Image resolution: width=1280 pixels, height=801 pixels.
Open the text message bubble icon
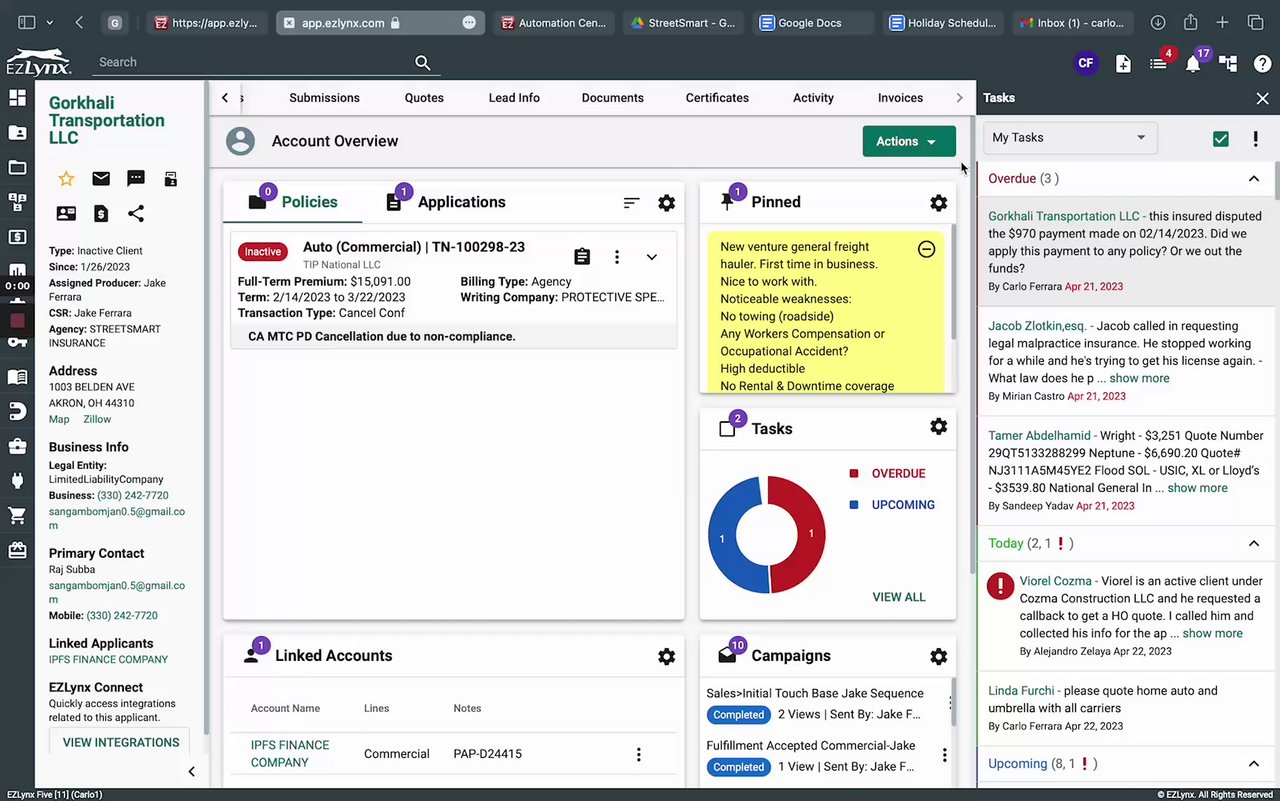pyautogui.click(x=136, y=179)
